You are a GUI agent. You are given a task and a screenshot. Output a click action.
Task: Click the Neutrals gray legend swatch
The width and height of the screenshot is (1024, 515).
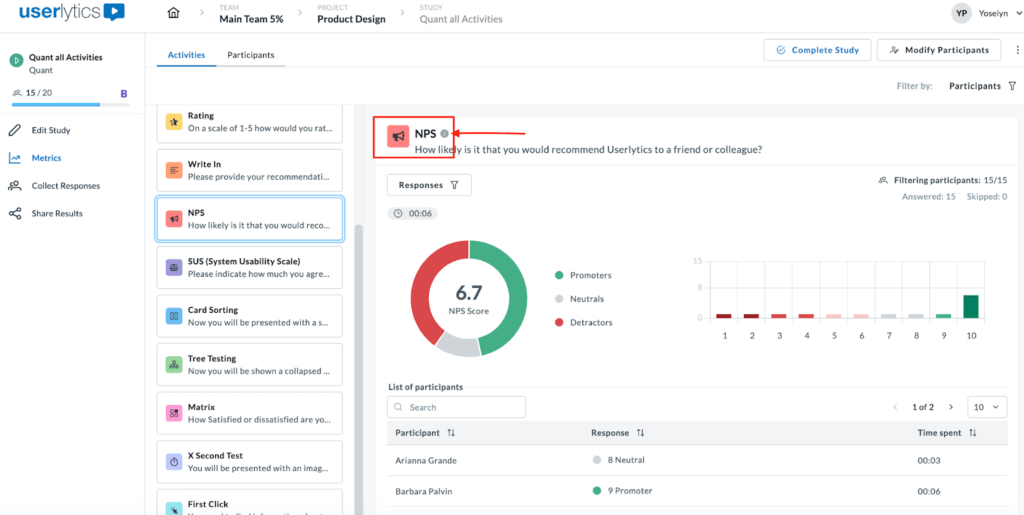(x=558, y=299)
